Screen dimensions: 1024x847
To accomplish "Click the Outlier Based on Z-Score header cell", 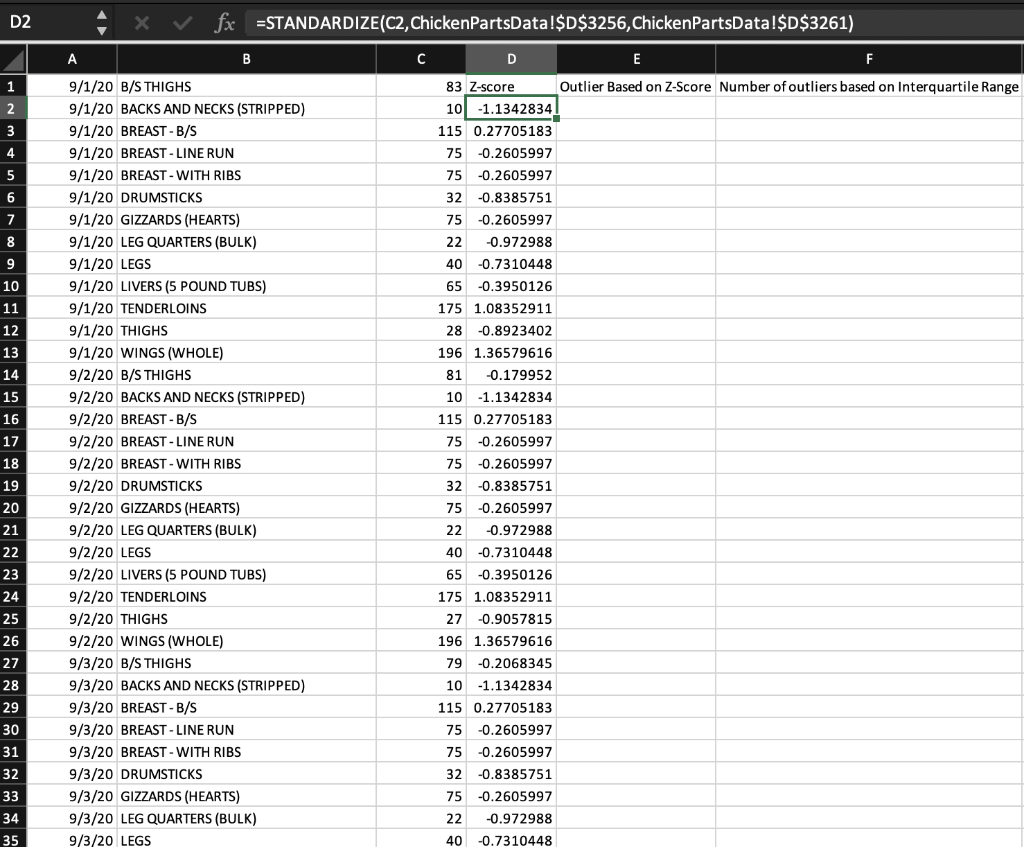I will pyautogui.click(x=636, y=86).
